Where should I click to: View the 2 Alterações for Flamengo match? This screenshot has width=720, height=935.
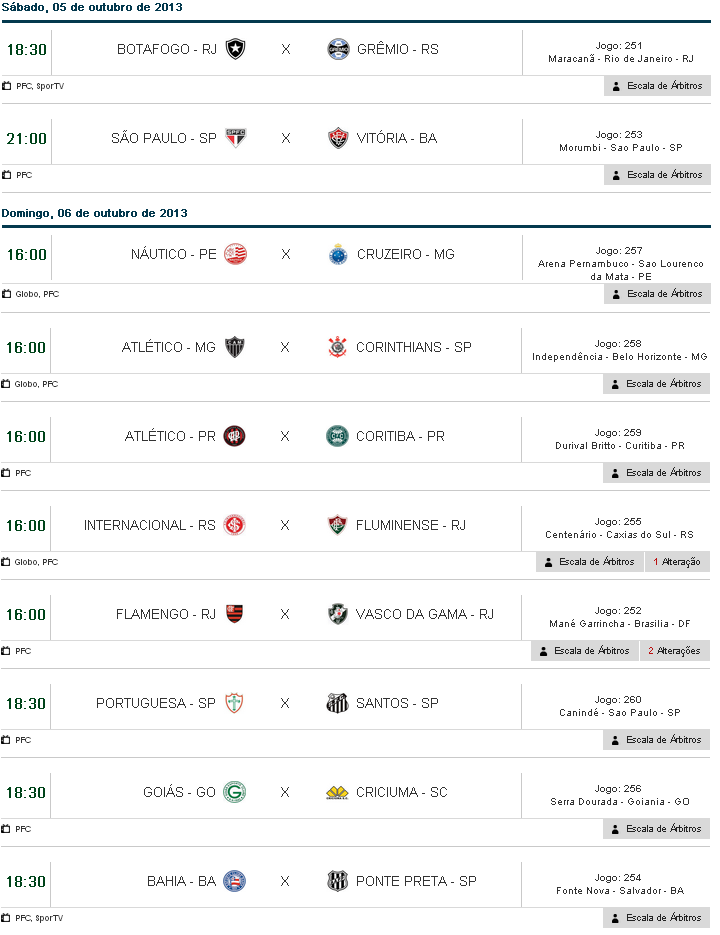(x=675, y=651)
